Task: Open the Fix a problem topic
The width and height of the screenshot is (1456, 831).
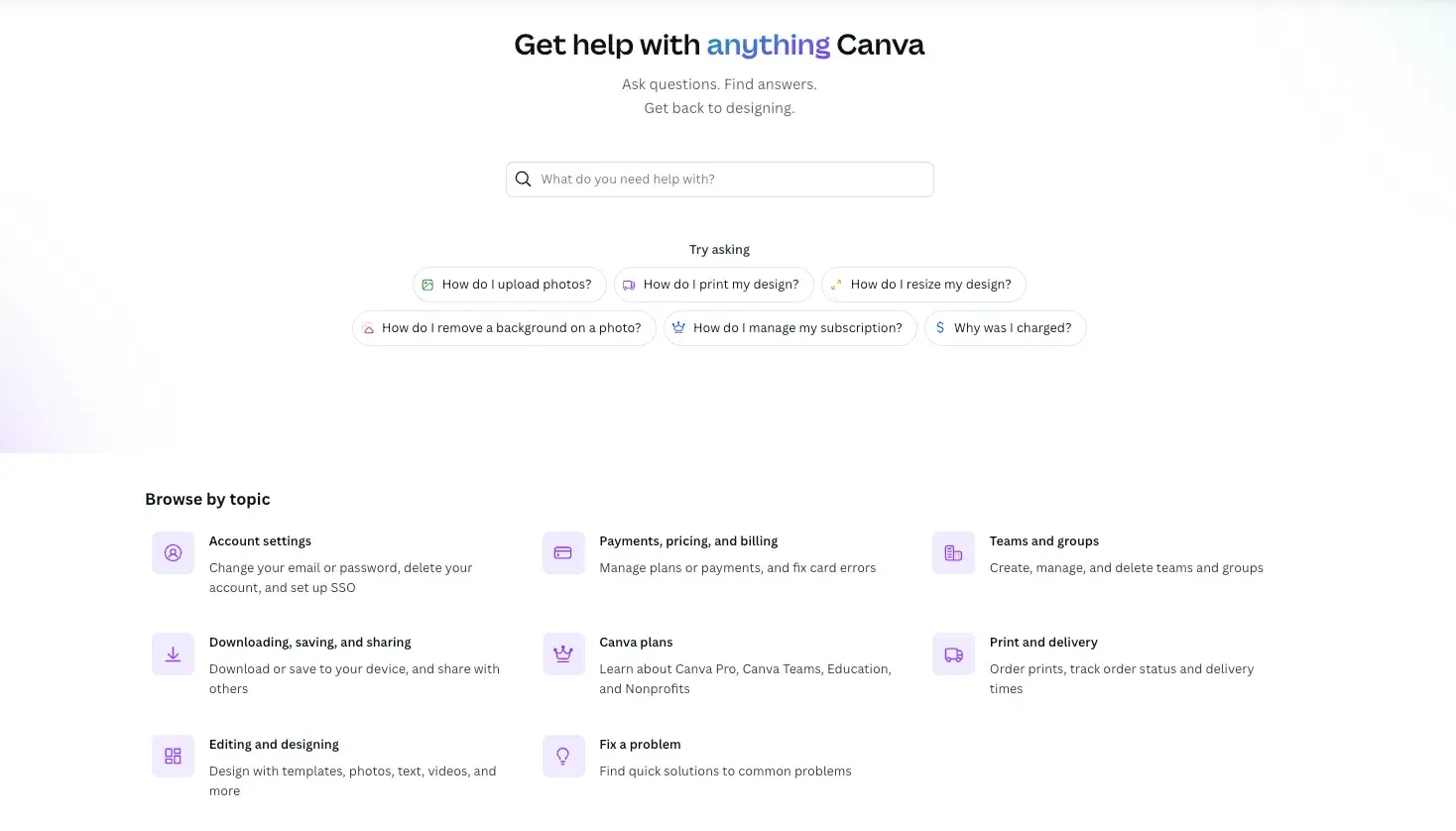Action: coord(640,744)
